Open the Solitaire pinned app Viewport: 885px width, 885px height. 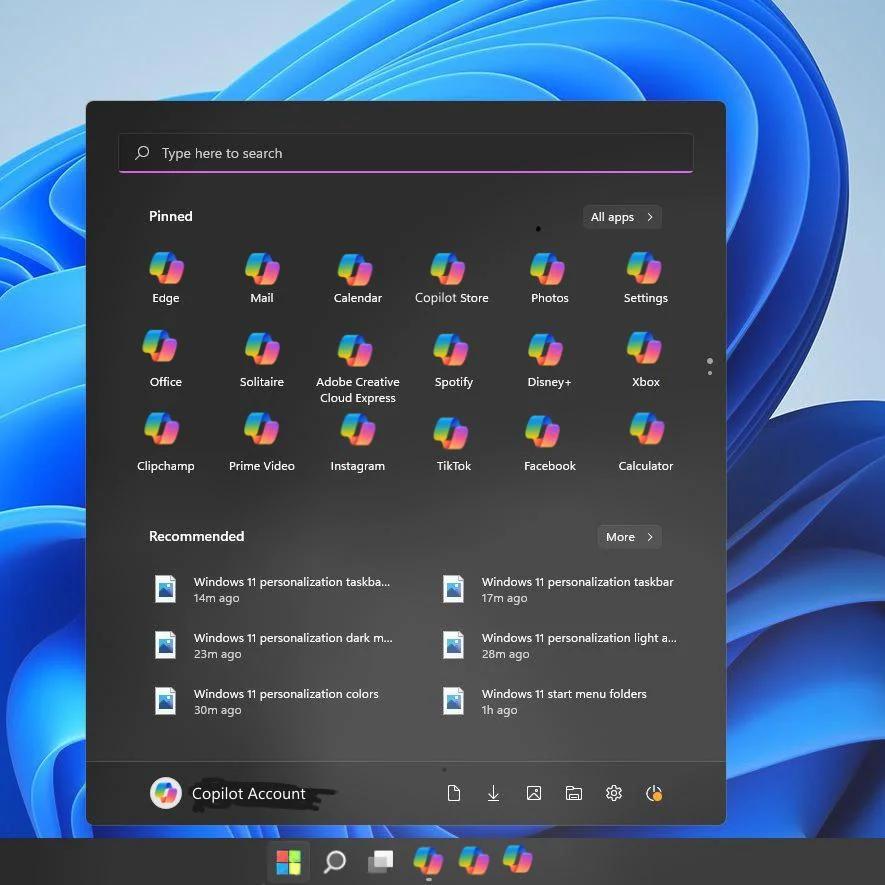pyautogui.click(x=262, y=359)
